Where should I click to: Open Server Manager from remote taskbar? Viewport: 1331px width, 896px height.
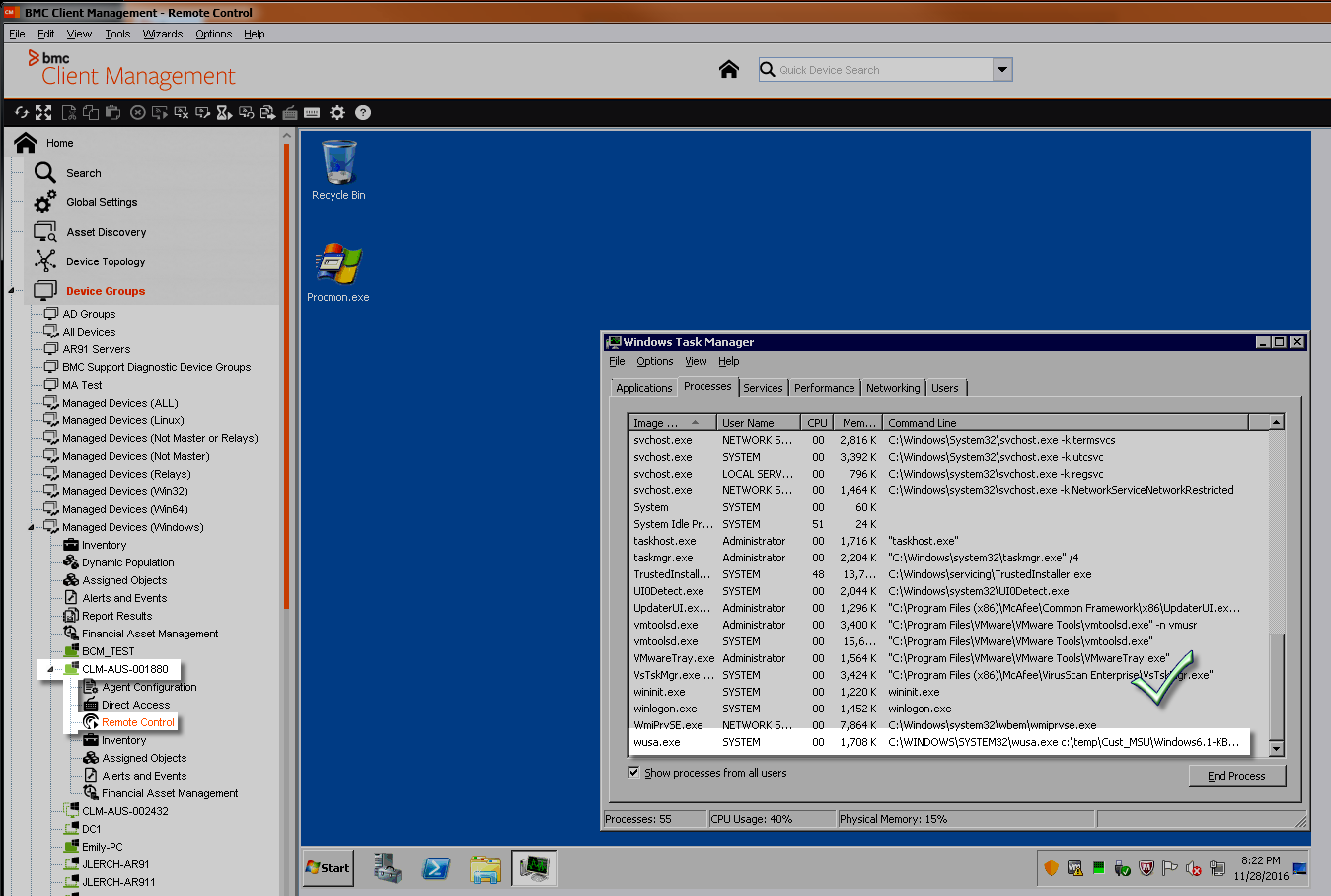(x=388, y=867)
